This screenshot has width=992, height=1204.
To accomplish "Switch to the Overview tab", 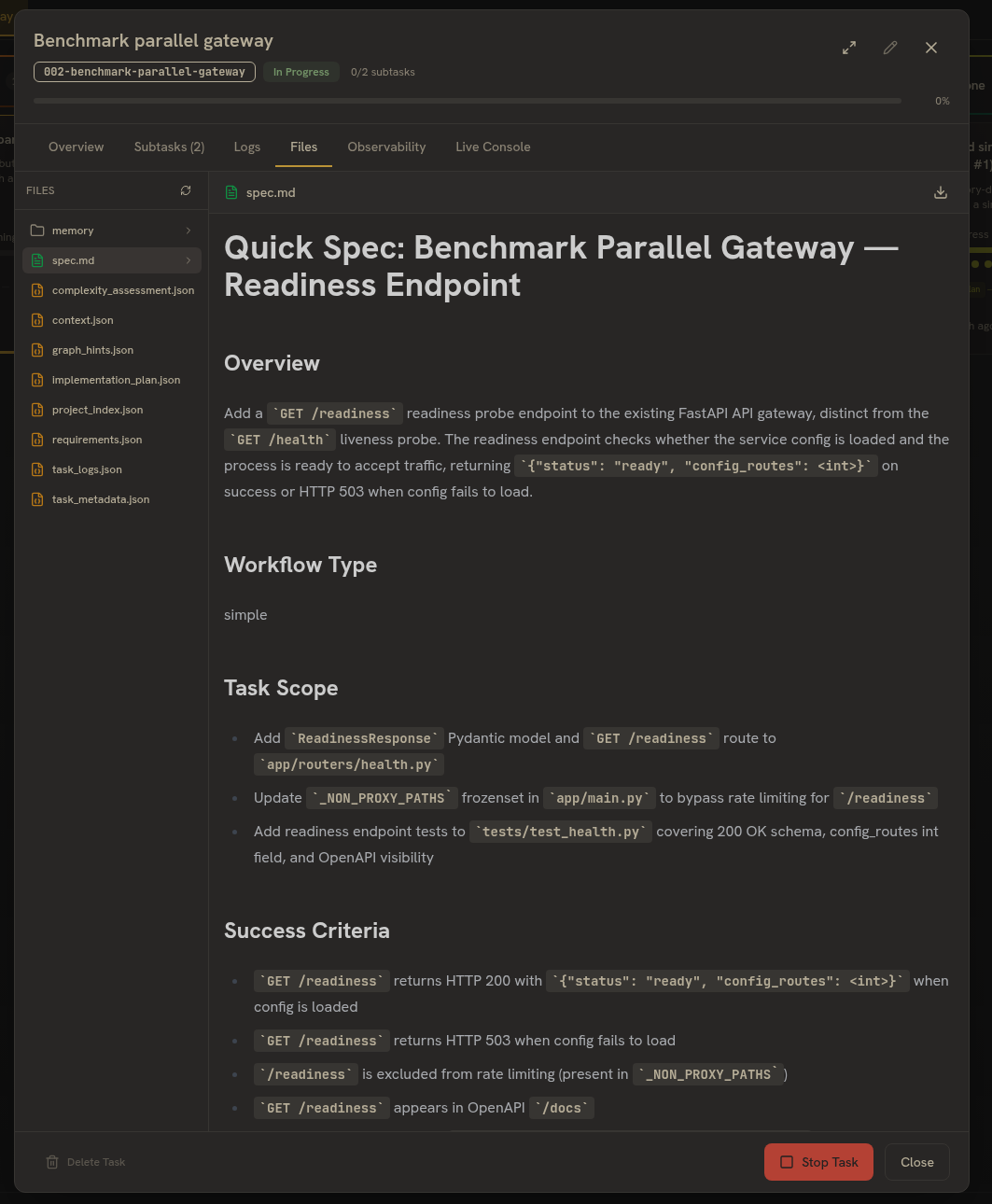I will 77,147.
